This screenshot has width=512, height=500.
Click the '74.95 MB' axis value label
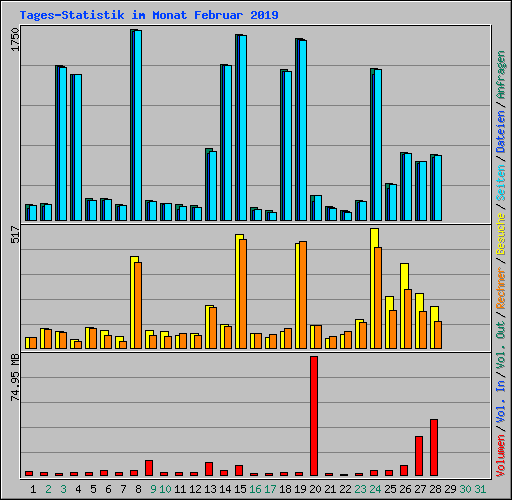coord(15,377)
